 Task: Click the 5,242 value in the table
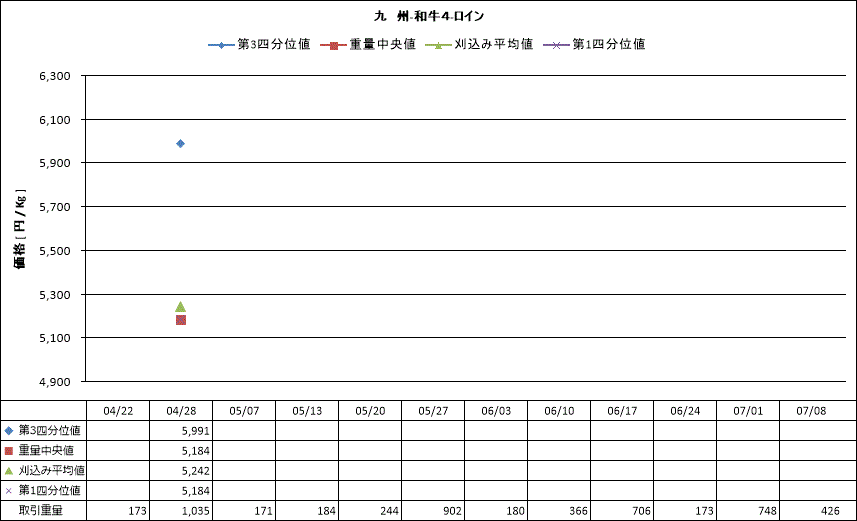(196, 471)
